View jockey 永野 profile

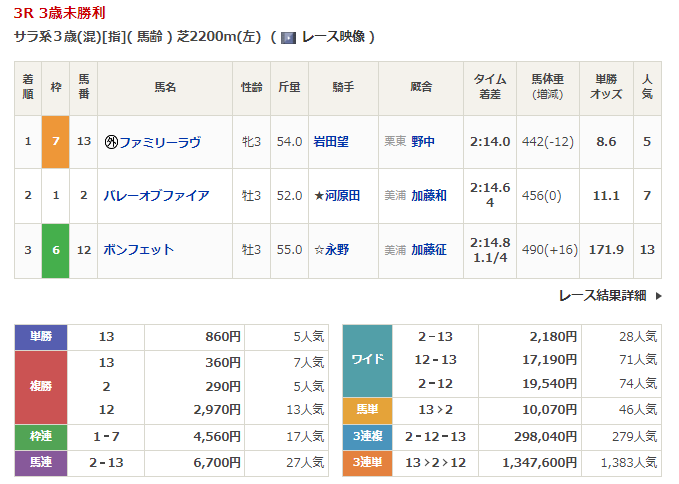click(x=339, y=250)
